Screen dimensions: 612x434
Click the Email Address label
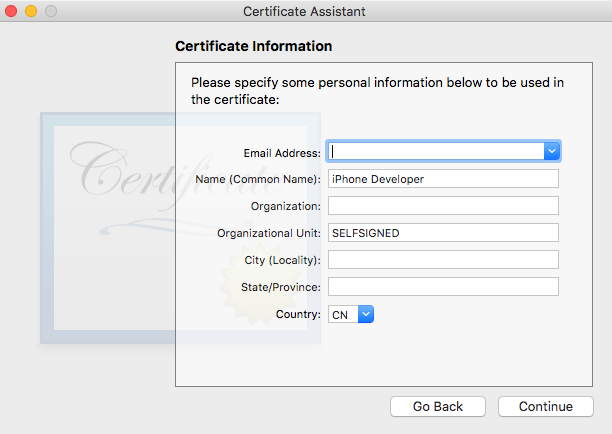click(282, 153)
